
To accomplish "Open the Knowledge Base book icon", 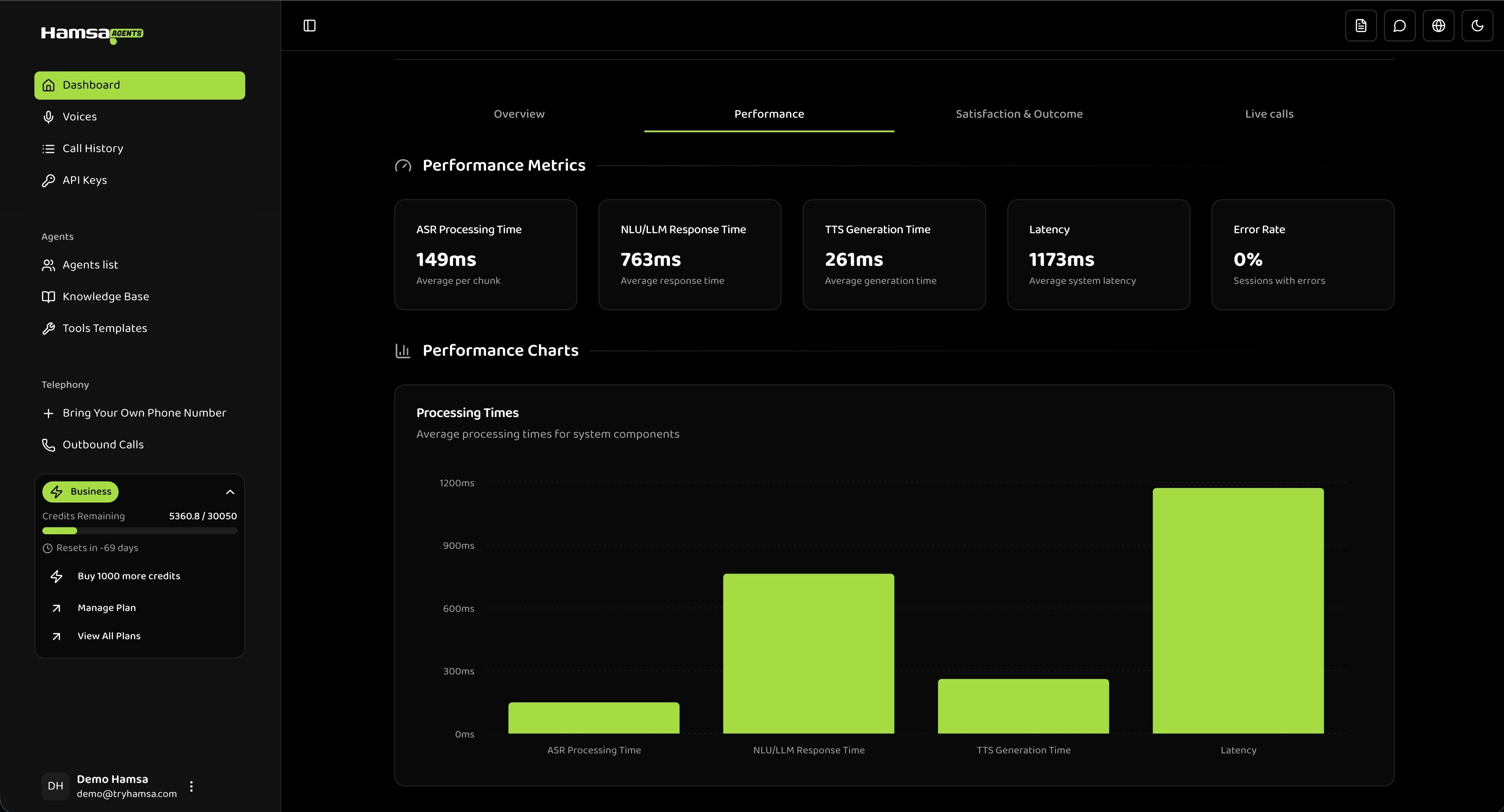I will pos(49,297).
